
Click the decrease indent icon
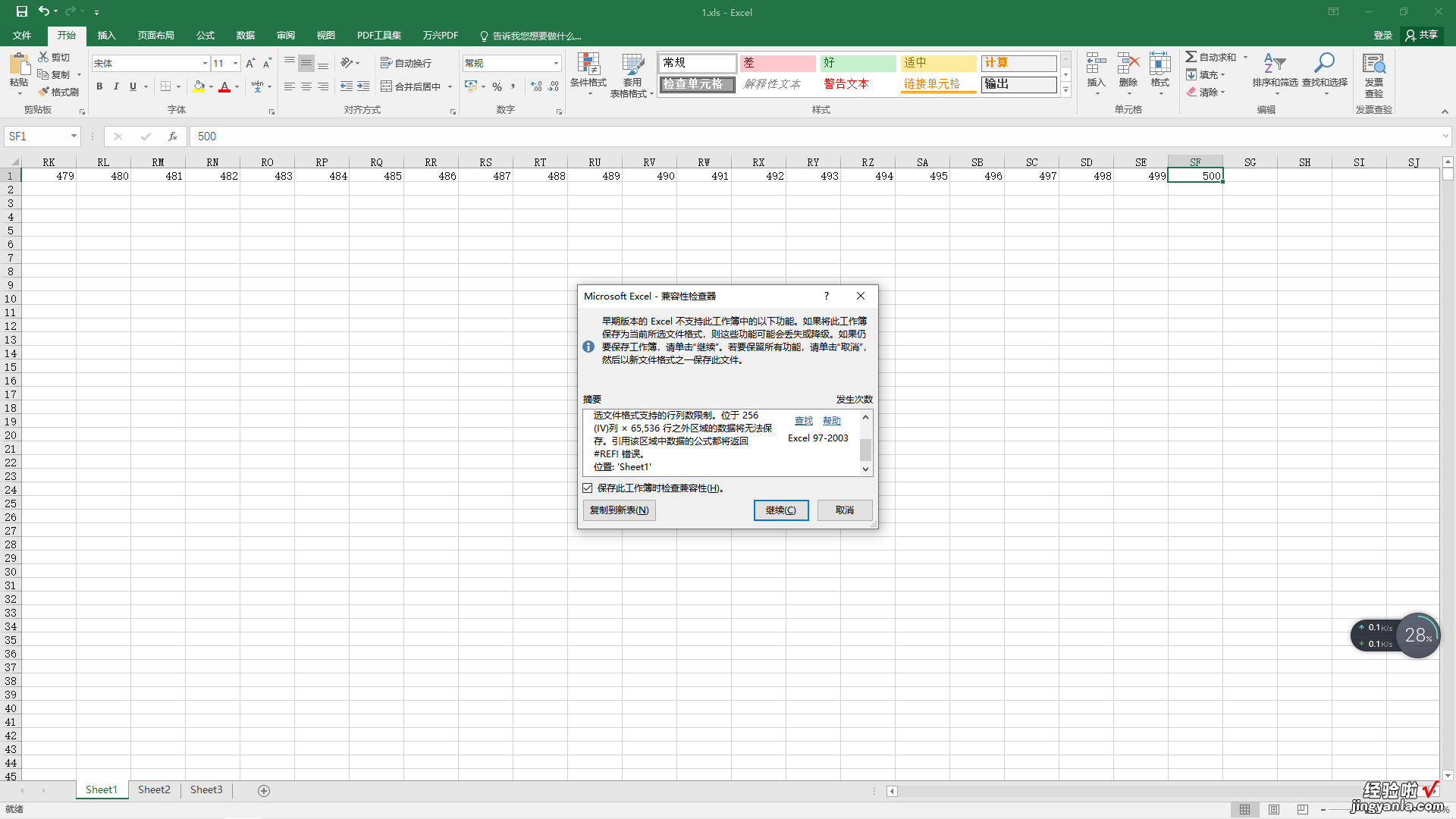coord(347,86)
